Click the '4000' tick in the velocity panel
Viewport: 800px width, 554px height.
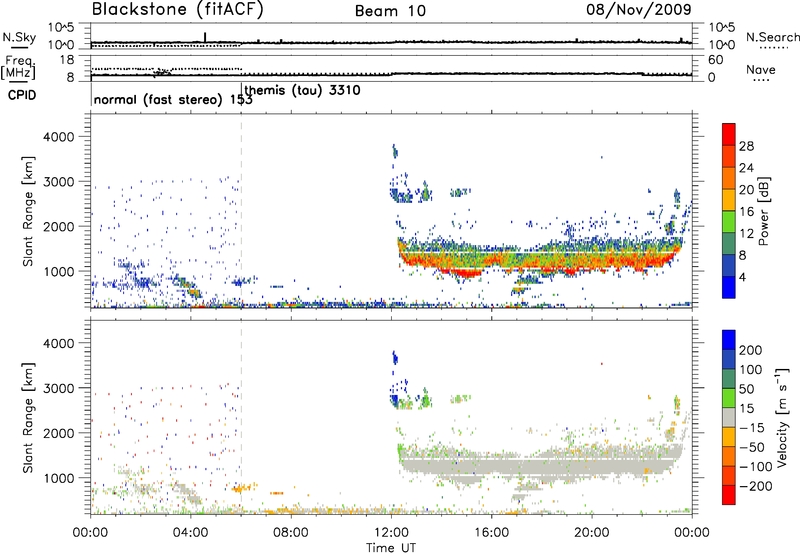(x=59, y=343)
